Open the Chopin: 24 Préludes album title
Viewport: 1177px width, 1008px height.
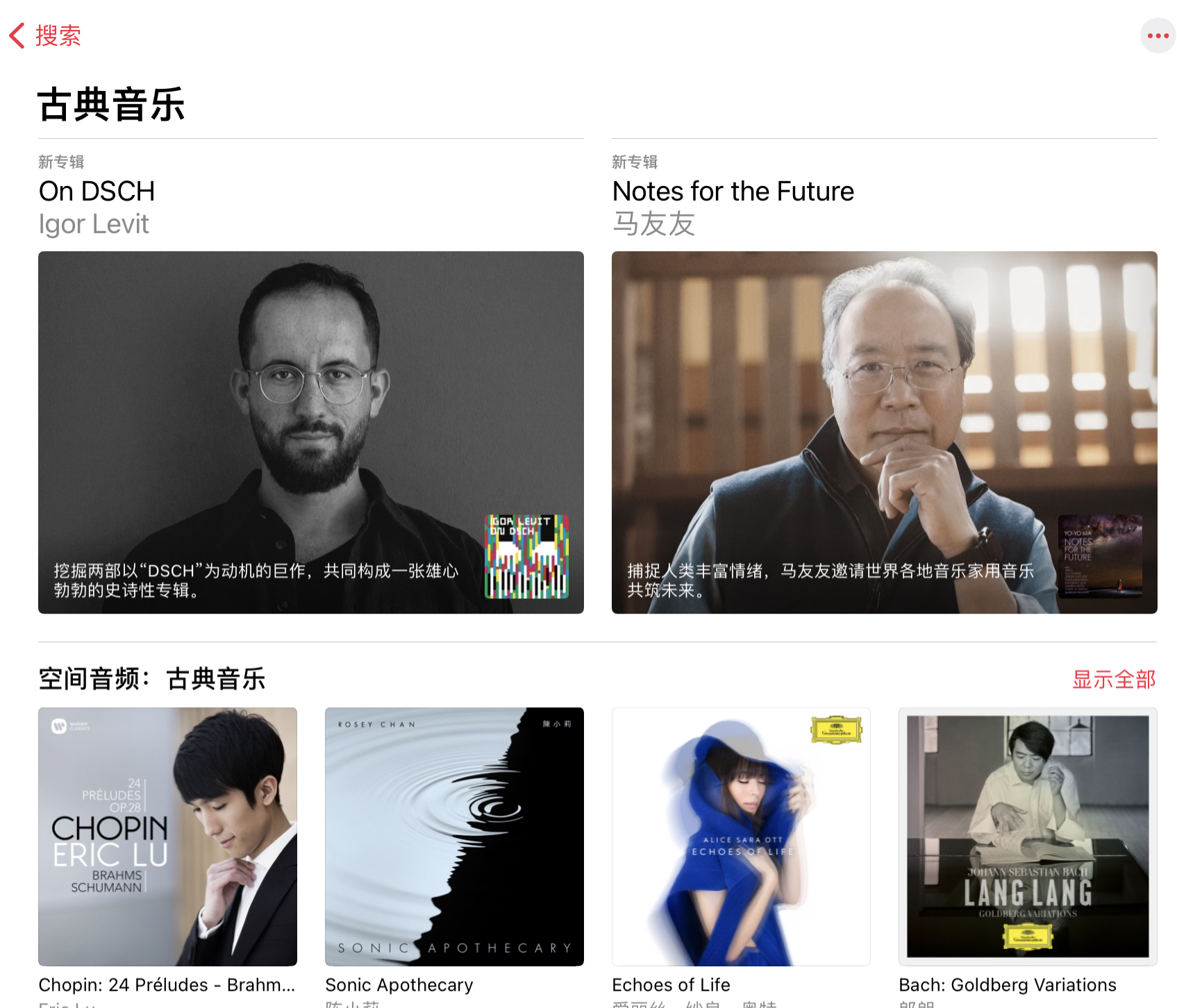tap(167, 985)
